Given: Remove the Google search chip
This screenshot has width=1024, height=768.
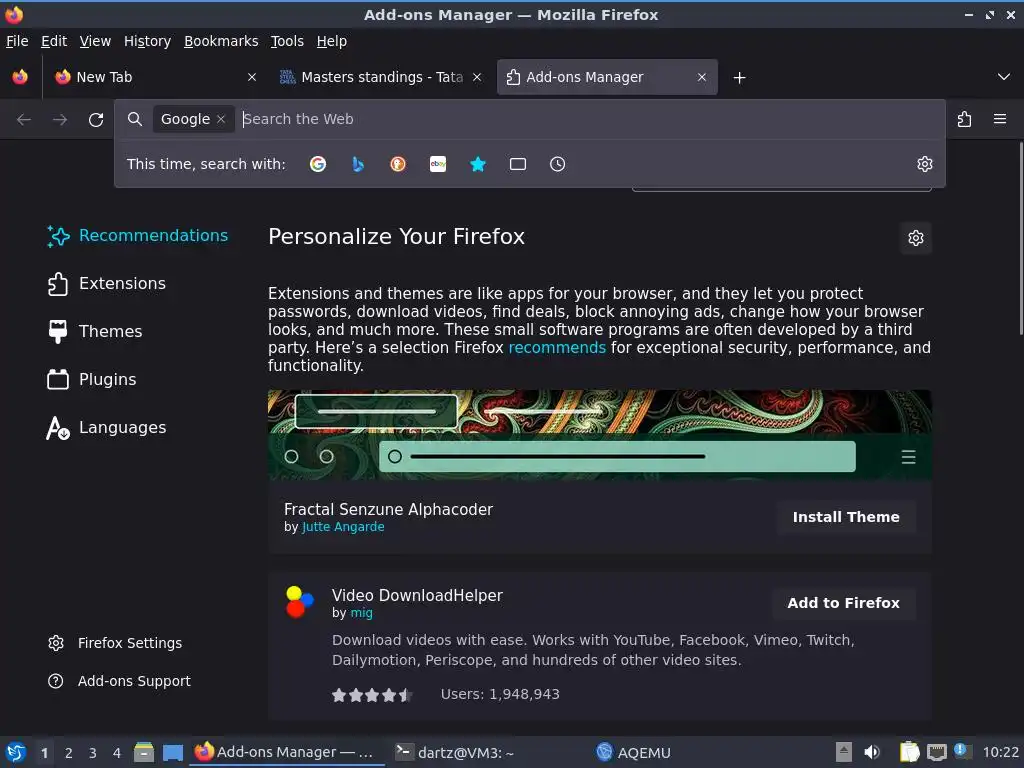Looking at the screenshot, I should [x=221, y=119].
